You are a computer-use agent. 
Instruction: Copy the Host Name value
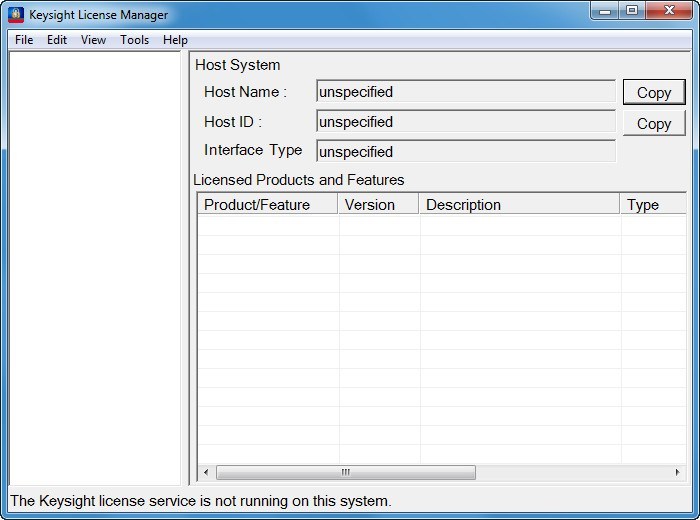coord(654,92)
